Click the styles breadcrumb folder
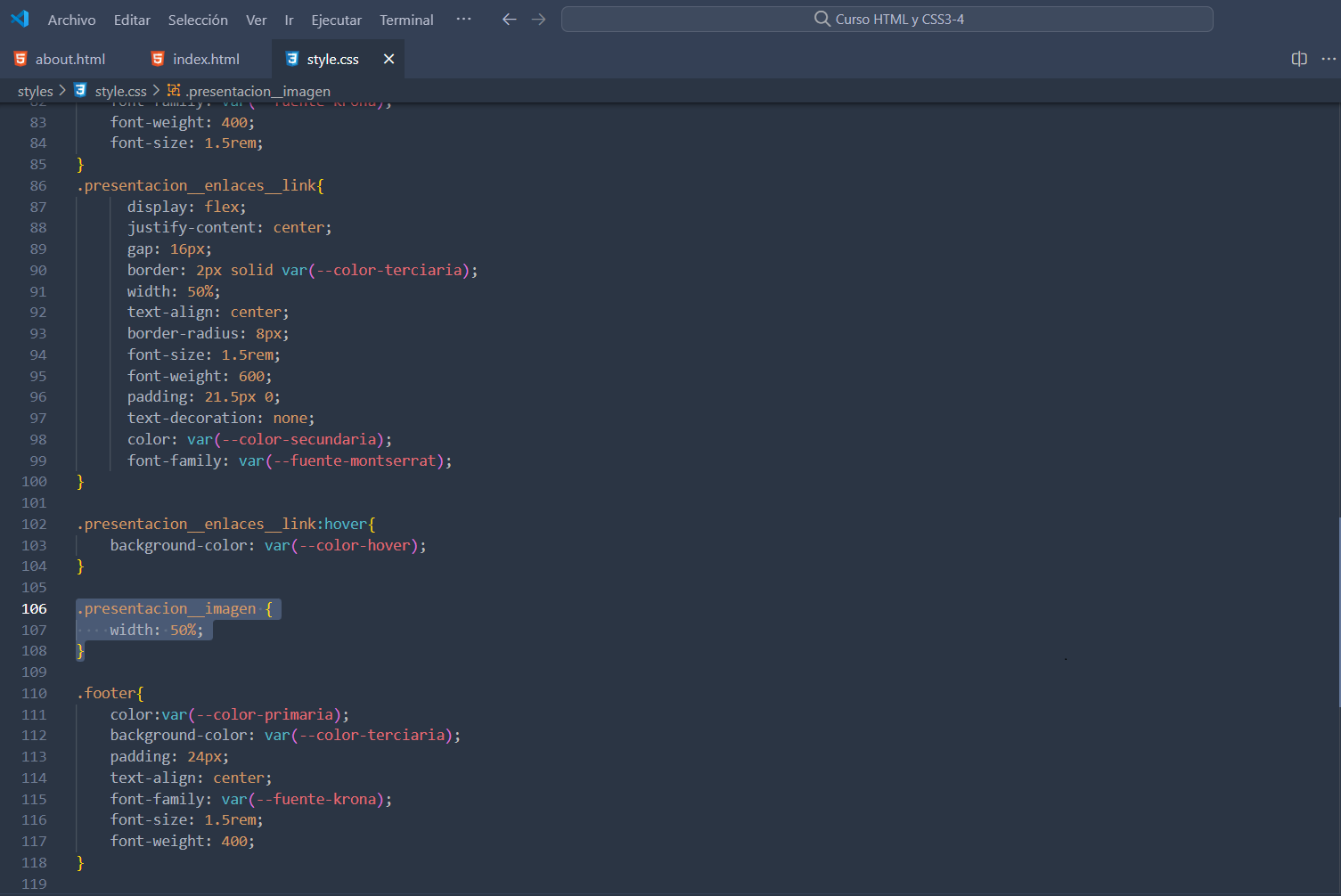The height and width of the screenshot is (896, 1341). click(x=36, y=91)
